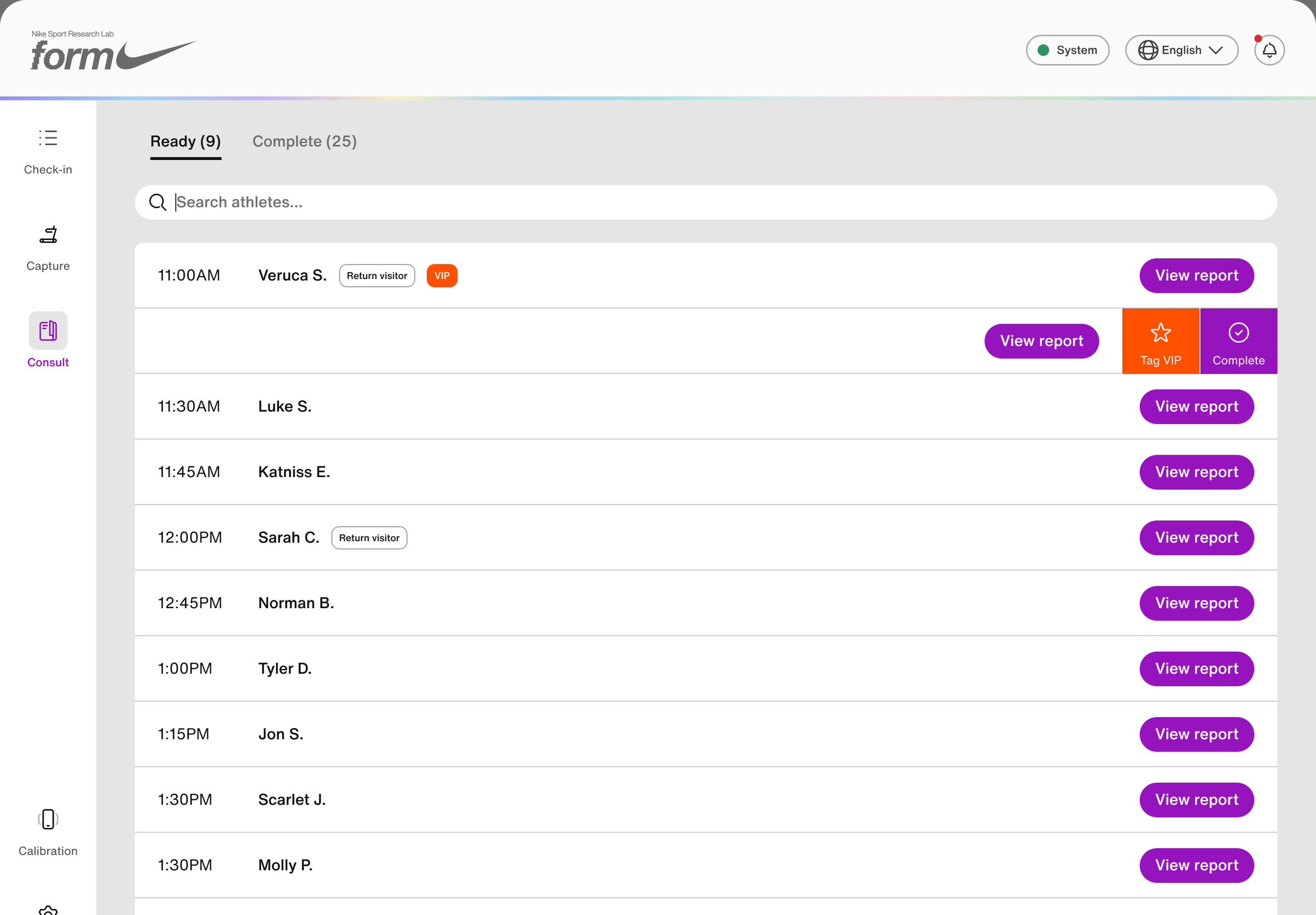Click the VIP badge on Veruca S.
This screenshot has width=1316, height=915.
[x=442, y=276]
